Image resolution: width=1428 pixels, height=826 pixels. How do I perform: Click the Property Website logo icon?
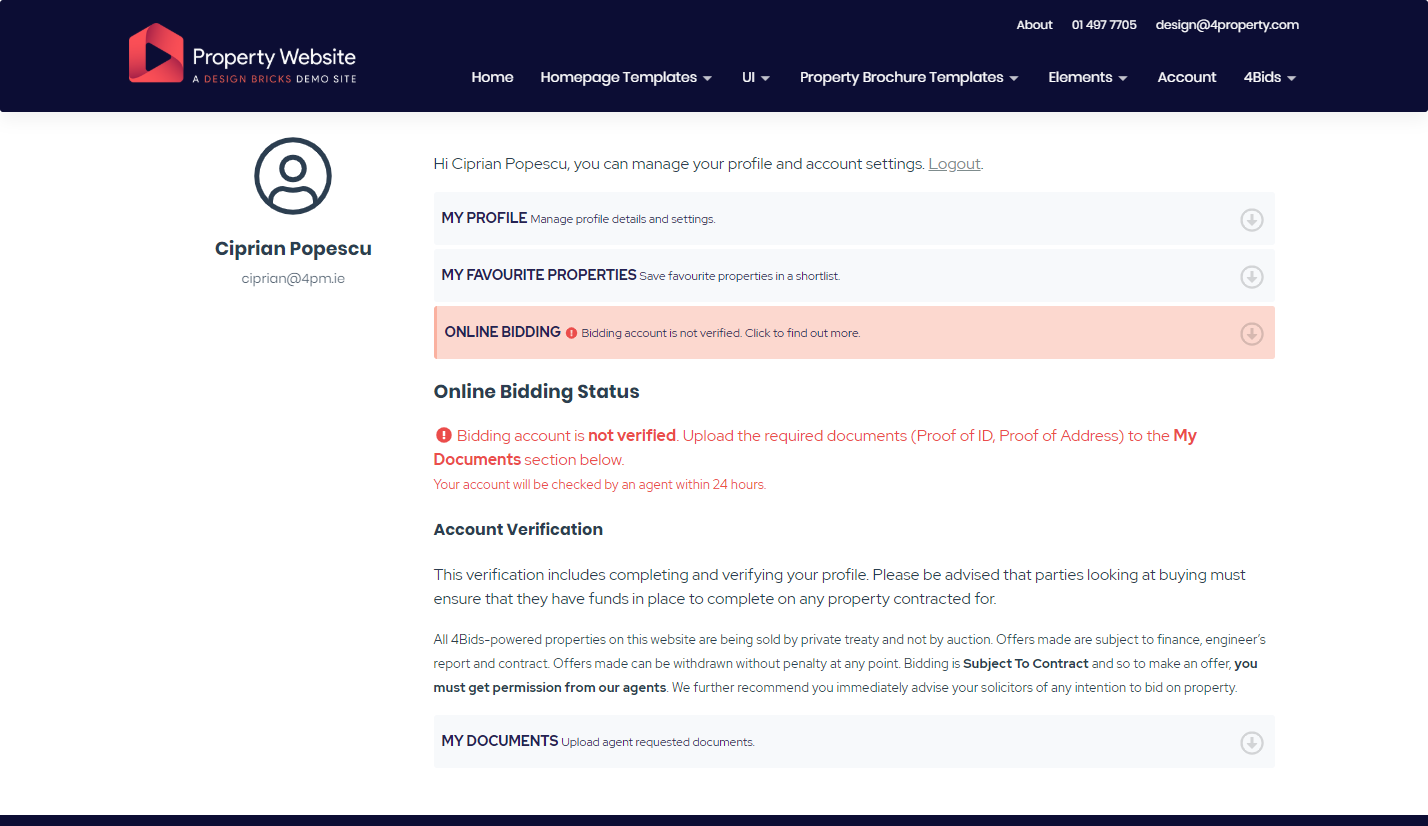[156, 53]
